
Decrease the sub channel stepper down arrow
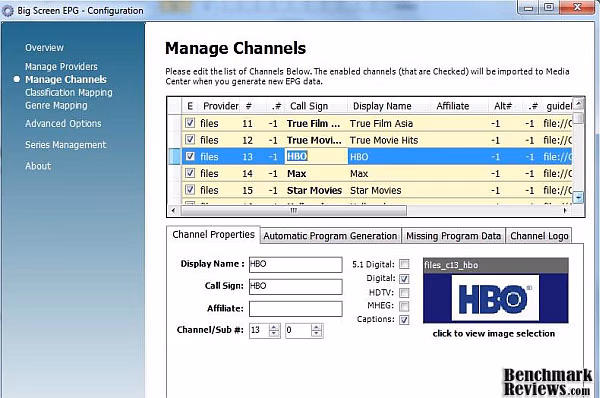click(x=316, y=334)
